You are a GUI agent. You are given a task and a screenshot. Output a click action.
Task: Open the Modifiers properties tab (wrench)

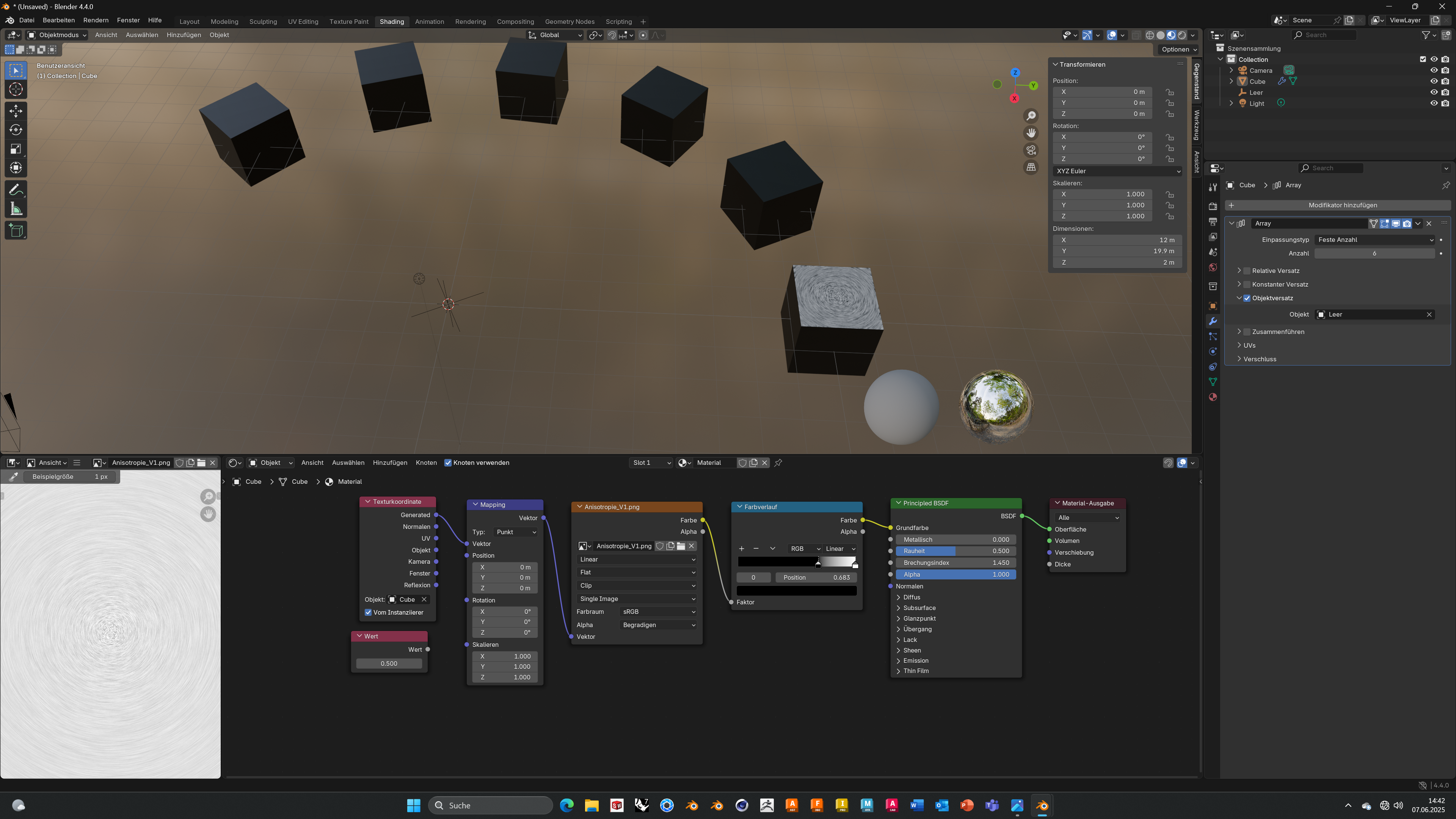(1213, 321)
